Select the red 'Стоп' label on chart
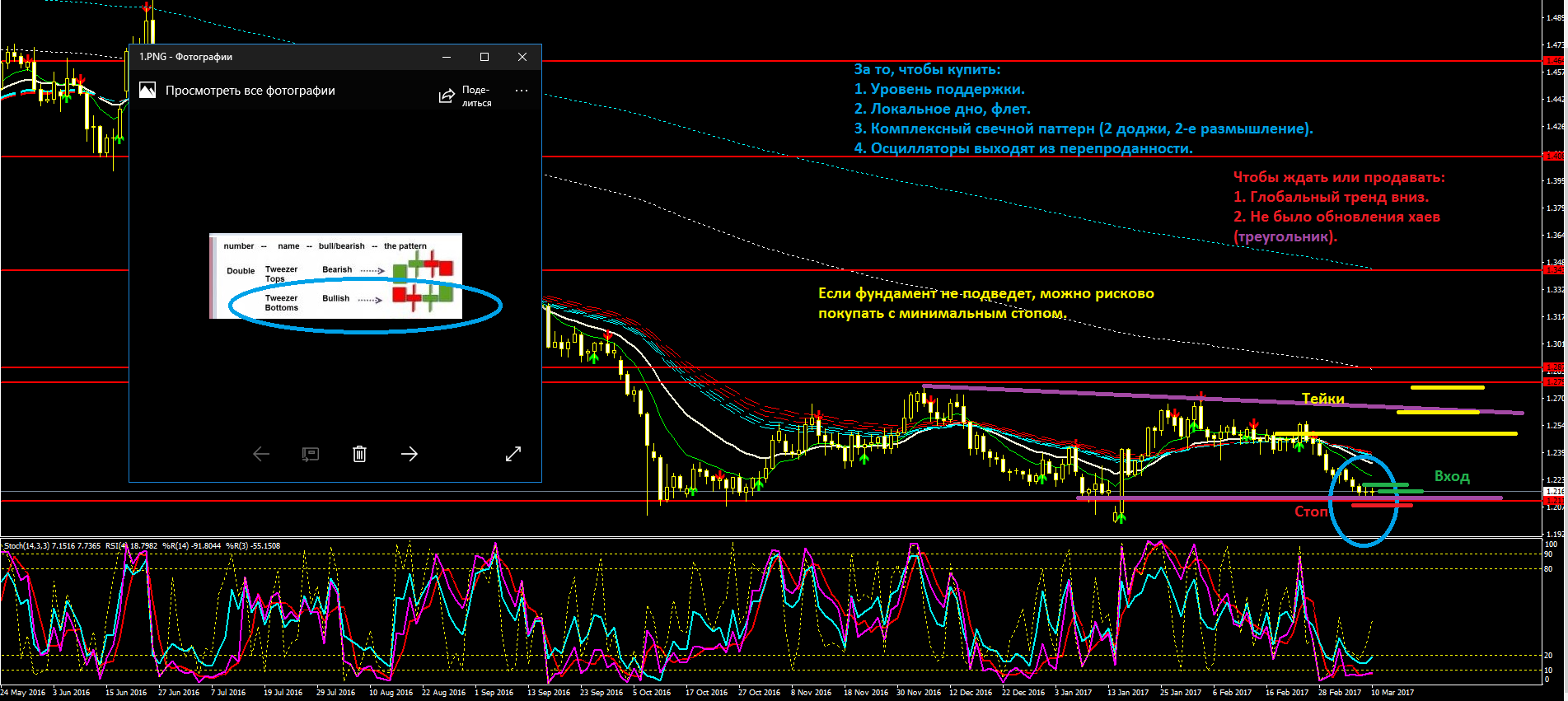The height and width of the screenshot is (701, 1568). (1312, 512)
